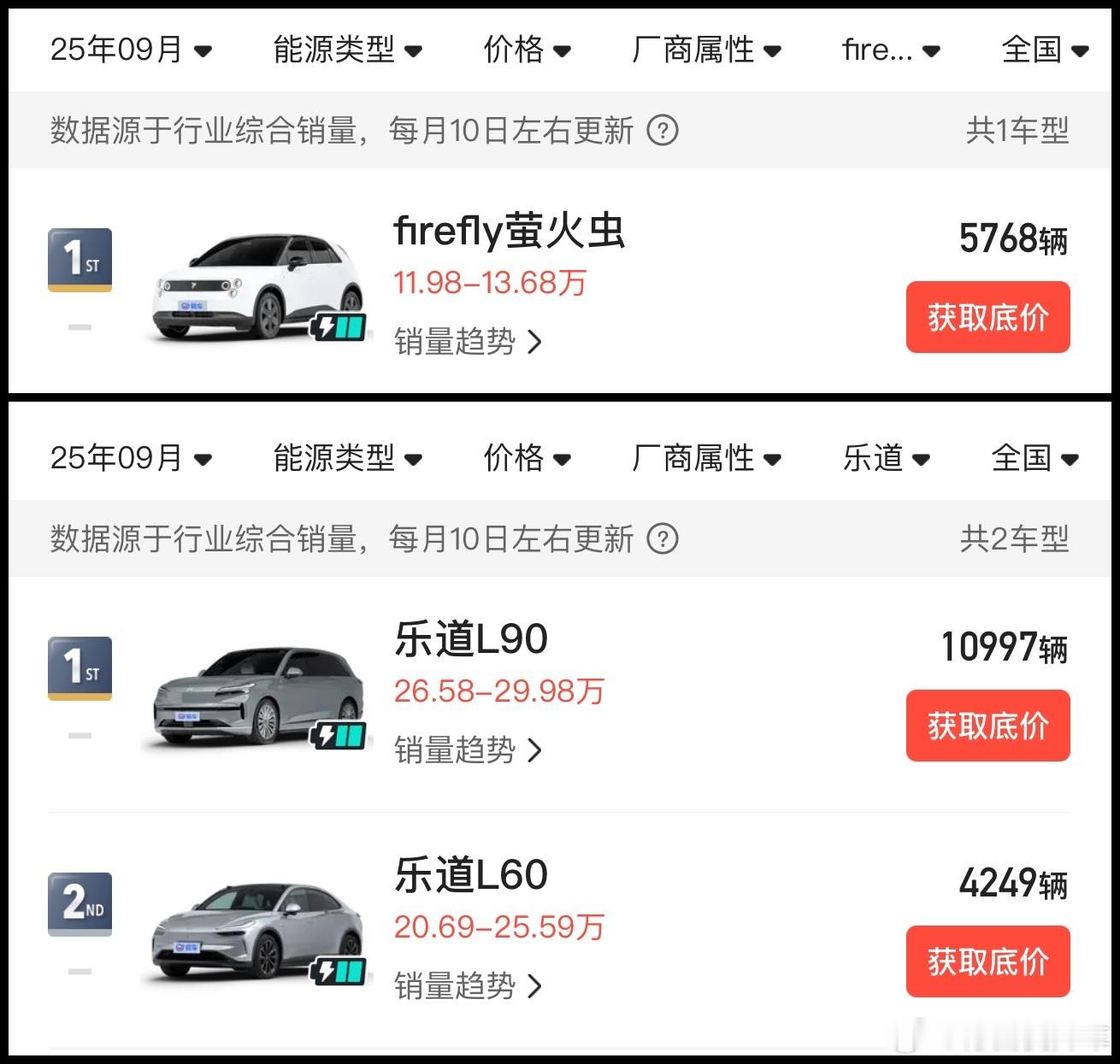The height and width of the screenshot is (1064, 1120).
Task: Open the fire... brand filter dropdown
Action: [x=891, y=50]
